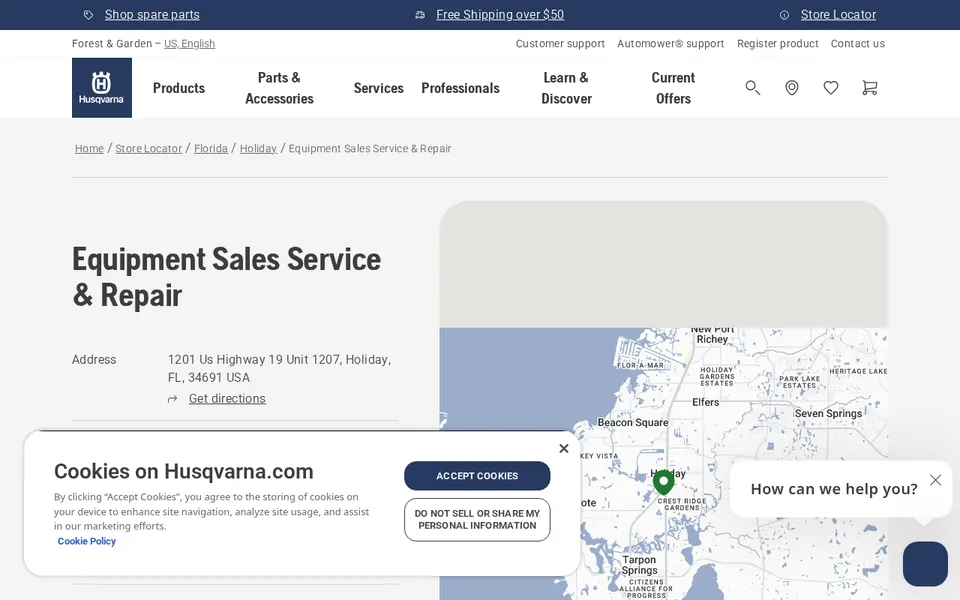This screenshot has height=600, width=960.
Task: Click the Equipment Sales Service & Repair heading
Action: [x=227, y=277]
